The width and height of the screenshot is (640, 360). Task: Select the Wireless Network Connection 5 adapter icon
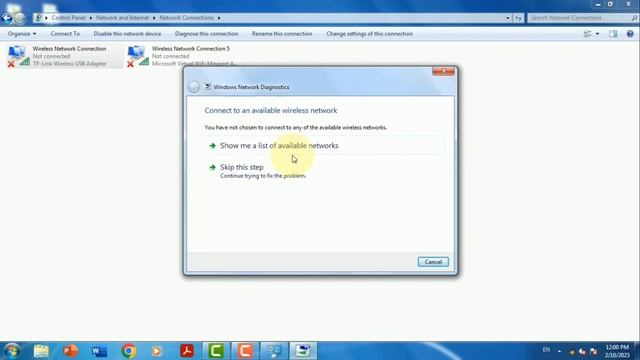click(138, 56)
